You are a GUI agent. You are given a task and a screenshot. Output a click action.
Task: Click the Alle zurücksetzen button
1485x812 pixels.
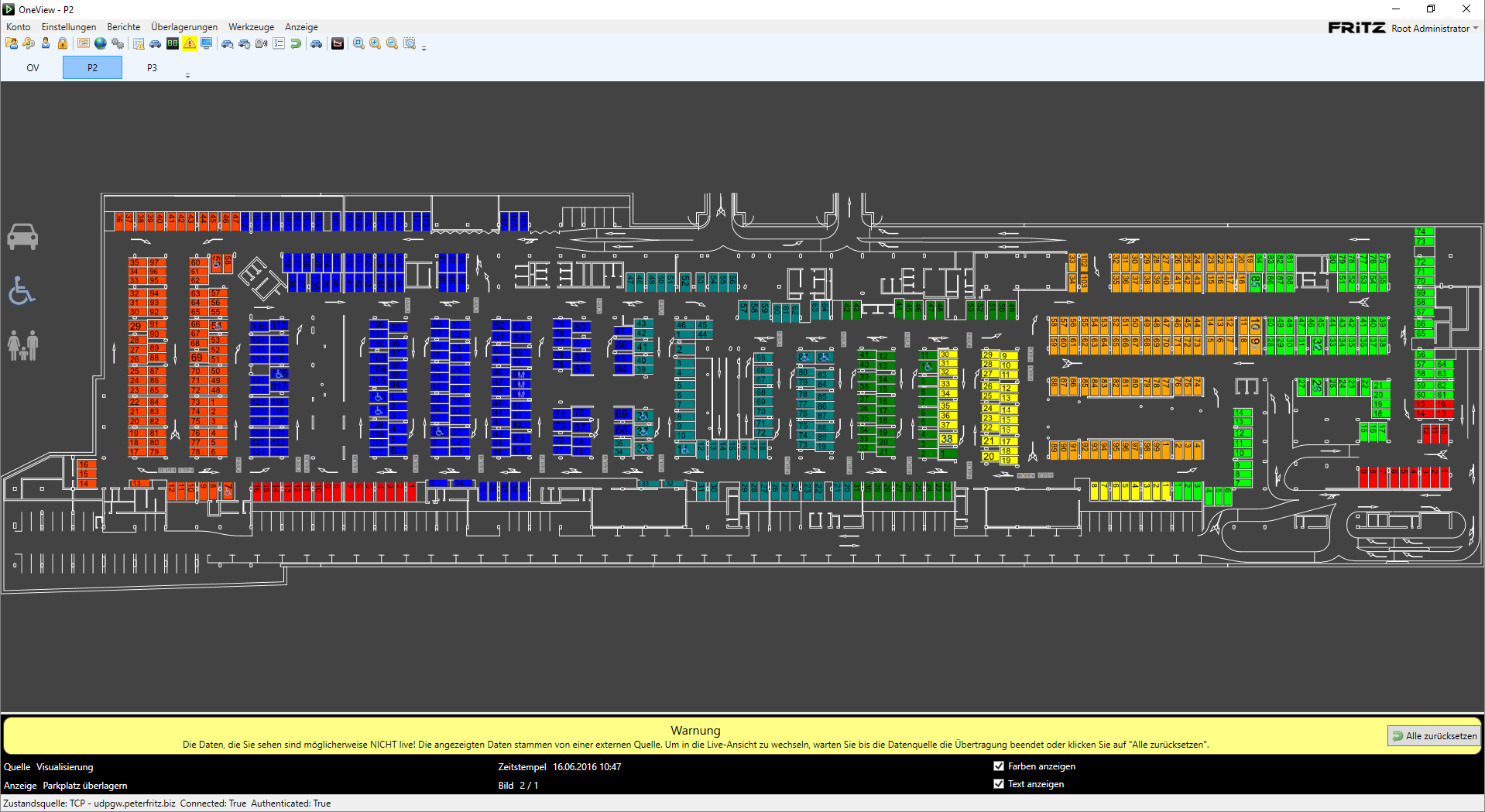coord(1434,736)
